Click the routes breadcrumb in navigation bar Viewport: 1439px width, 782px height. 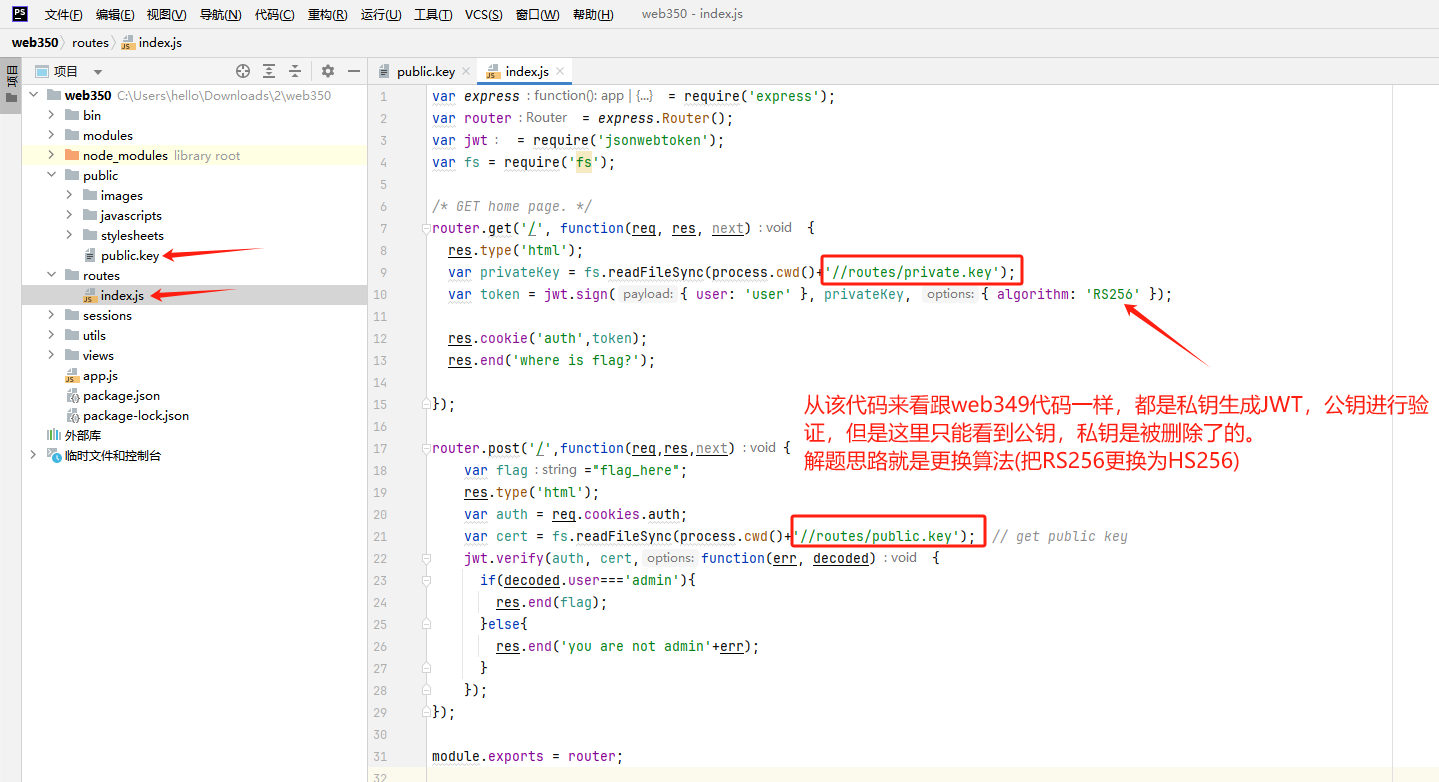point(90,43)
